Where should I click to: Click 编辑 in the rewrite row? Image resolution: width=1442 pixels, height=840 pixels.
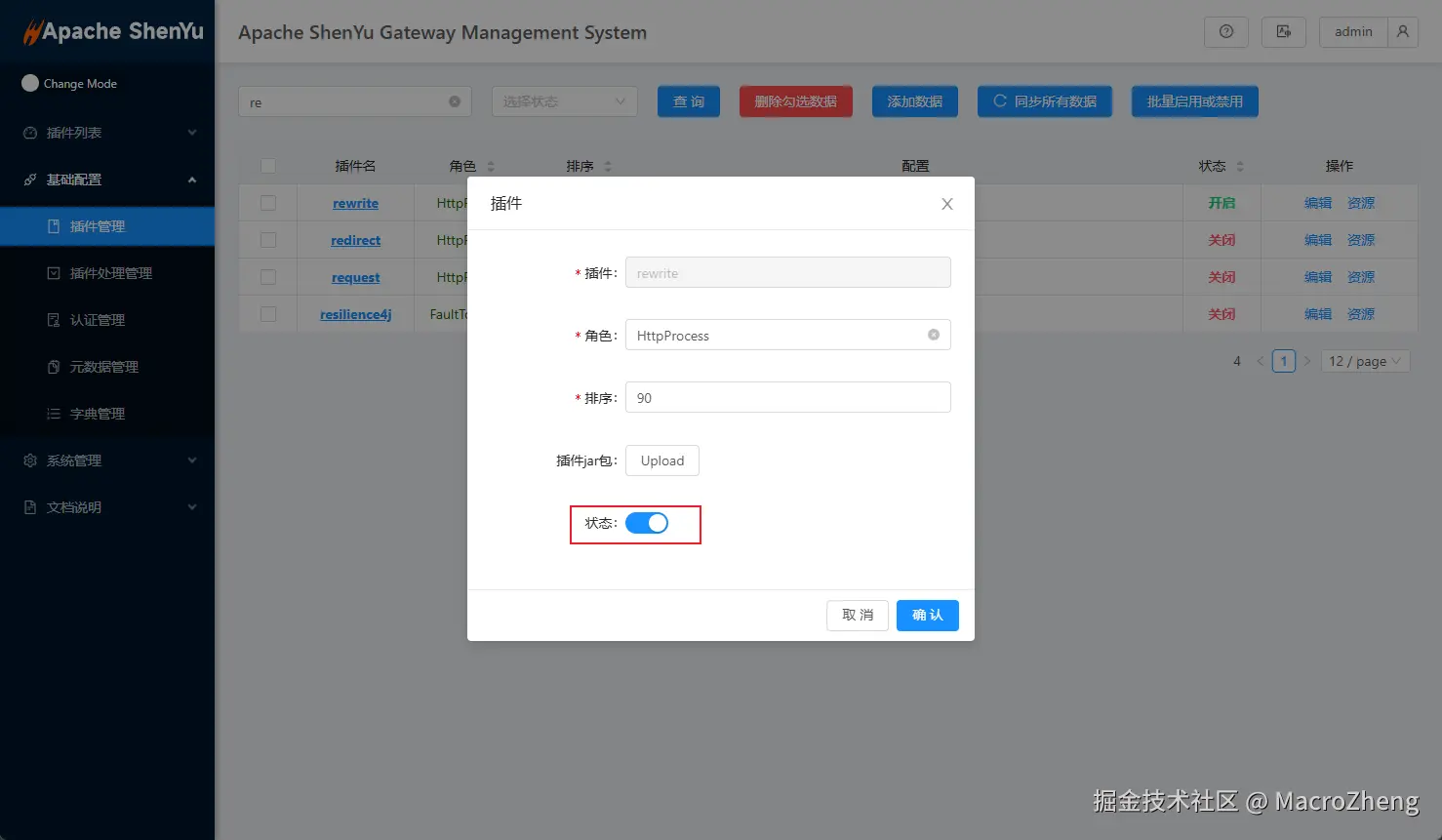tap(1318, 203)
